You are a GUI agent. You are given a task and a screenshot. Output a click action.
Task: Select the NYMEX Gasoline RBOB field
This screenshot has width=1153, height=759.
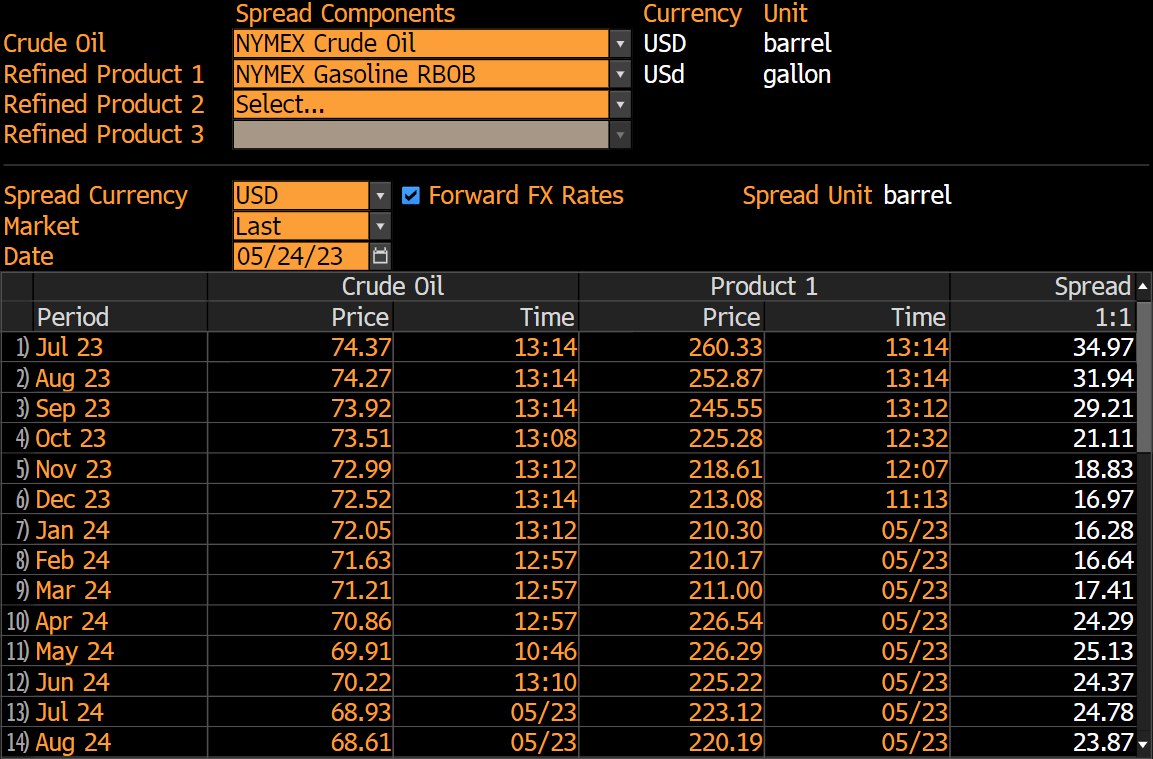421,74
